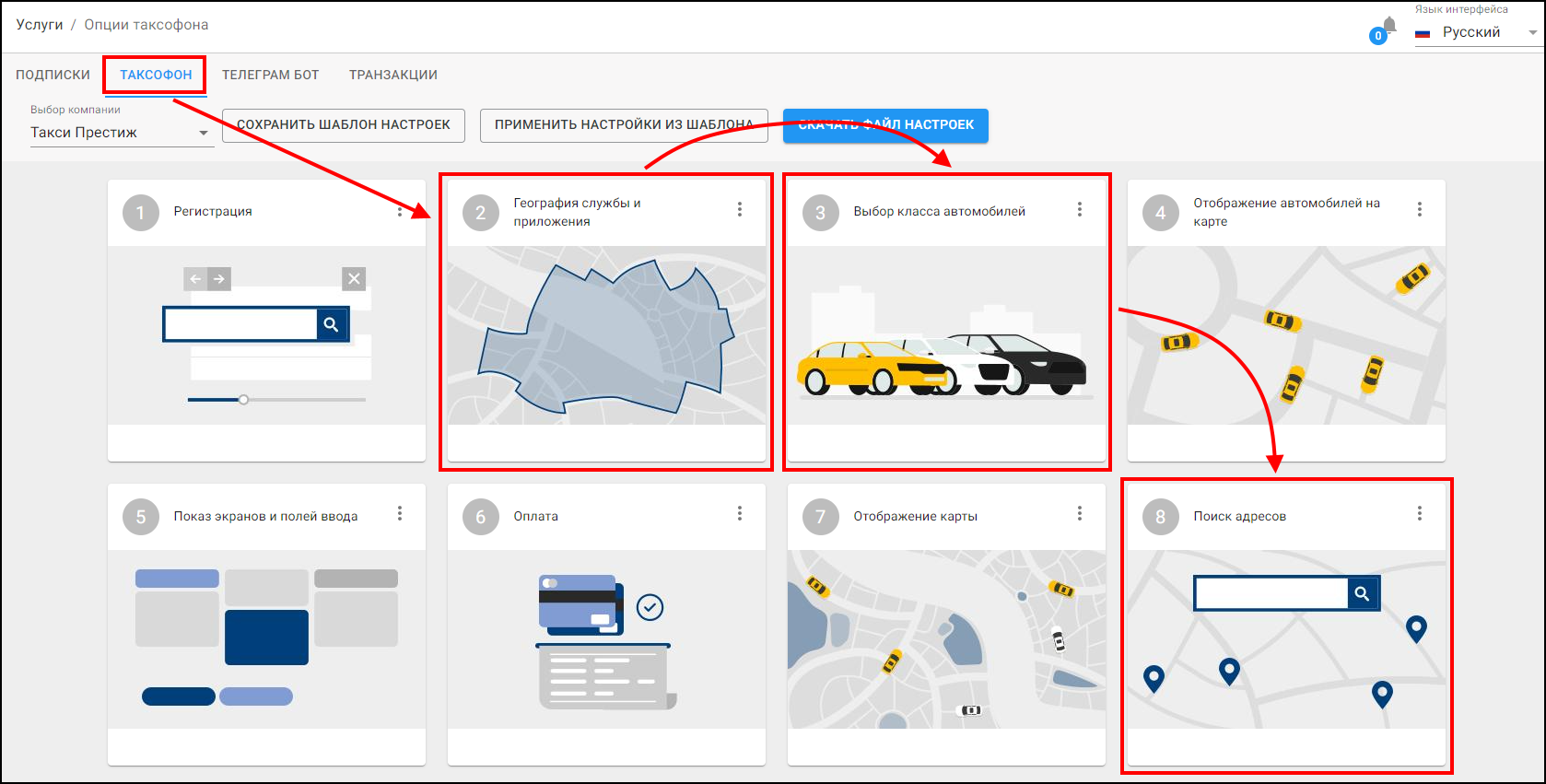This screenshot has height=784, width=1546.
Task: Open three-dot menu on Отображение автомобилей card
Action: [x=1420, y=210]
